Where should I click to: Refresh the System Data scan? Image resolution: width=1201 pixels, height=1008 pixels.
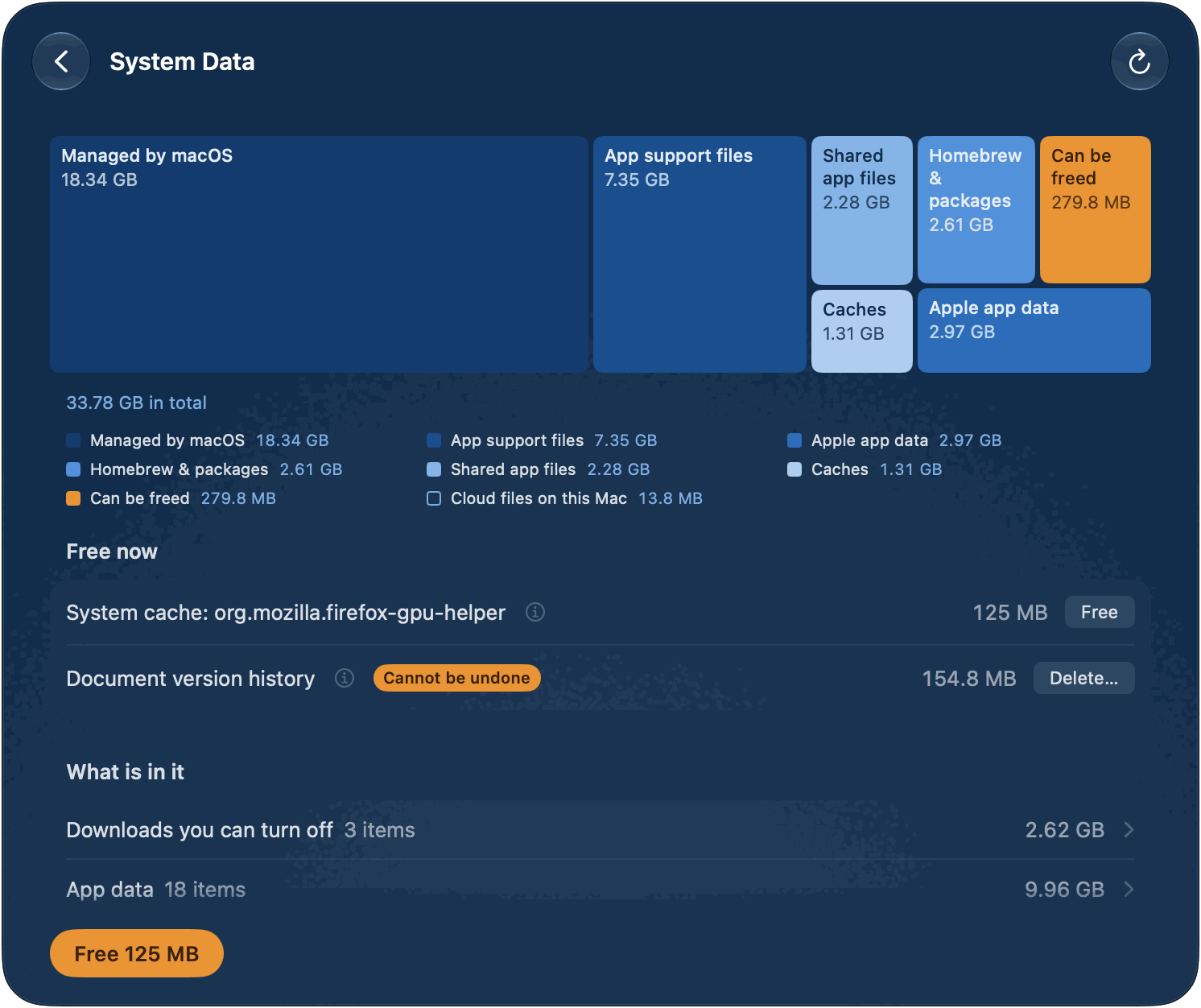(x=1139, y=61)
